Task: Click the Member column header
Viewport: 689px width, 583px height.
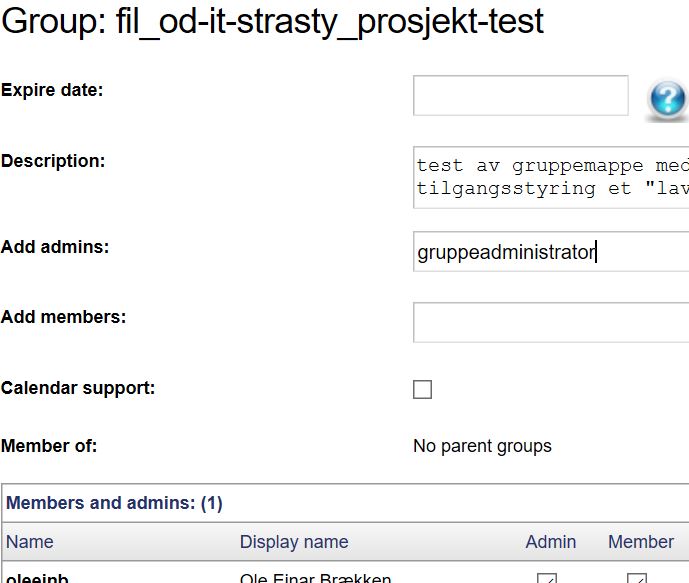Action: [x=641, y=542]
